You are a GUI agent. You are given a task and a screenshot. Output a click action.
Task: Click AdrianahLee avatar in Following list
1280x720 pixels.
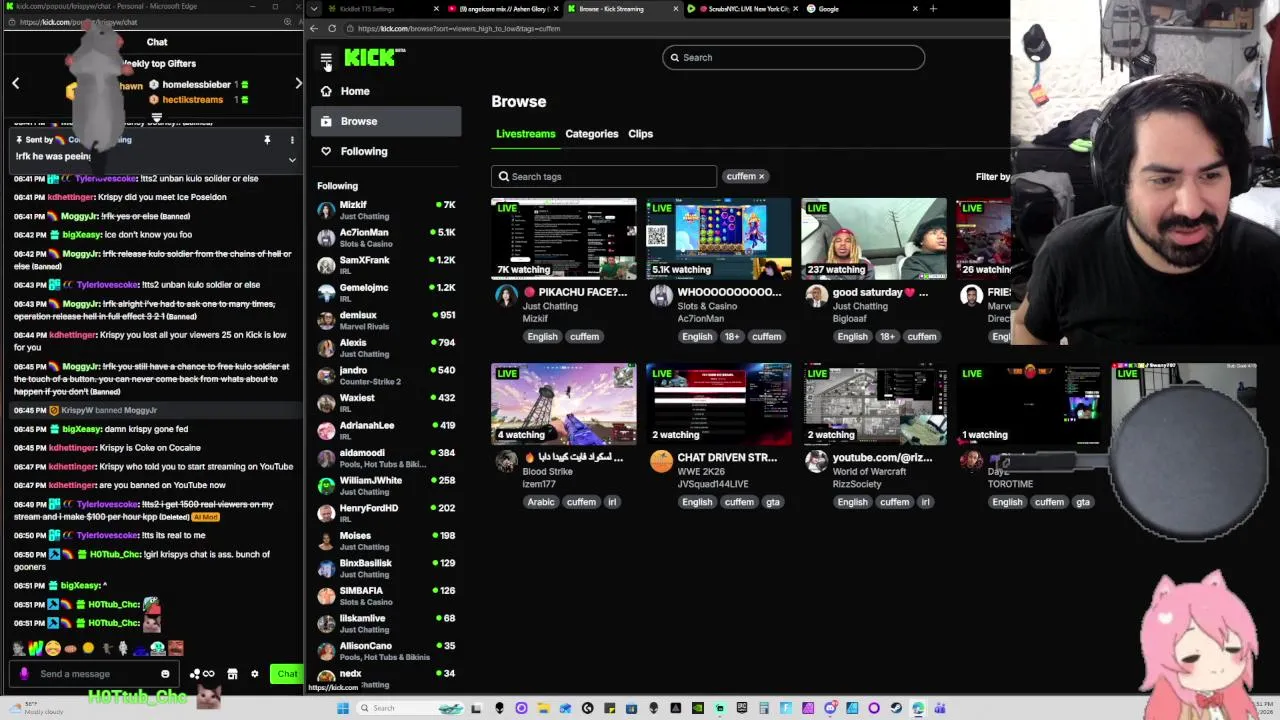(326, 431)
